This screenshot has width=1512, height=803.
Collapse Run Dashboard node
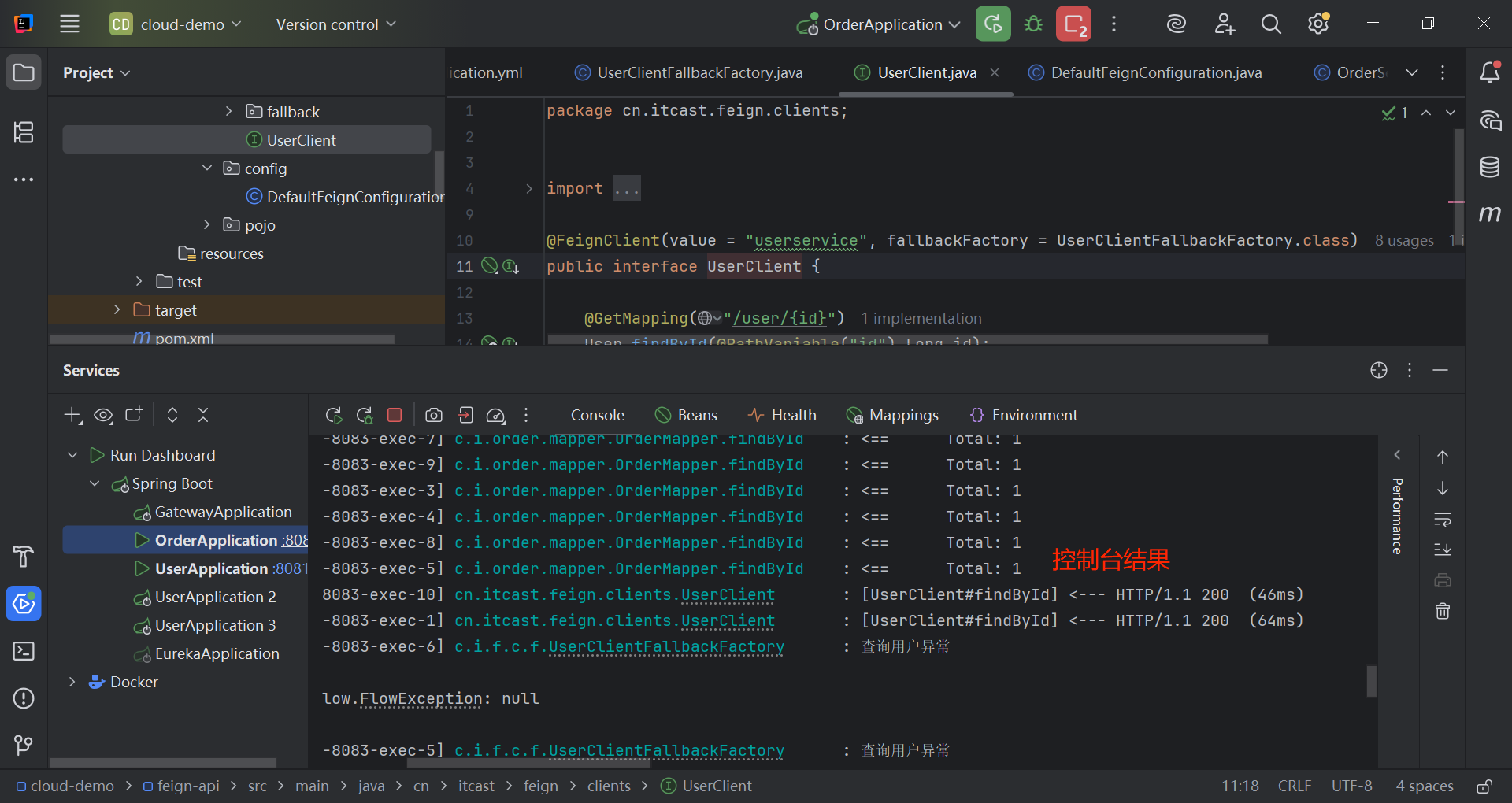click(72, 455)
